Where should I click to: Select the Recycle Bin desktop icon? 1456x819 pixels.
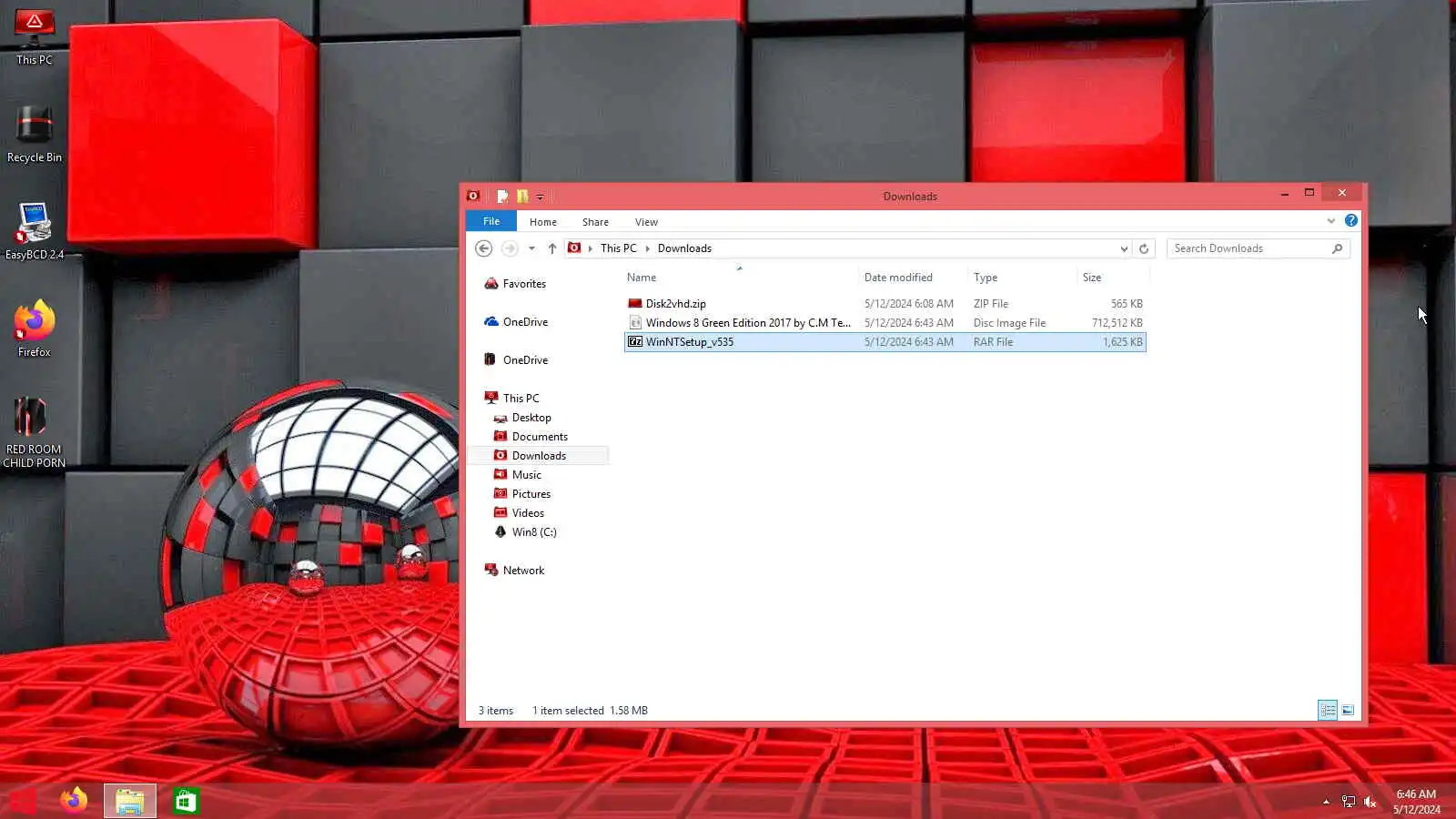(x=35, y=134)
